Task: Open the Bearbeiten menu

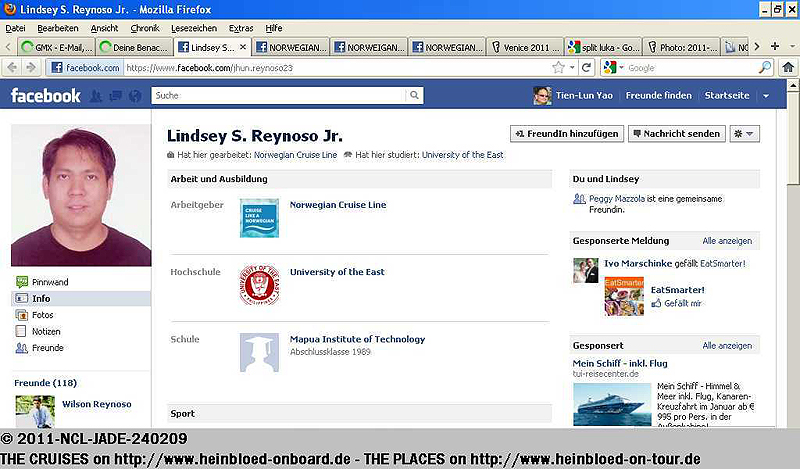Action: [x=58, y=28]
